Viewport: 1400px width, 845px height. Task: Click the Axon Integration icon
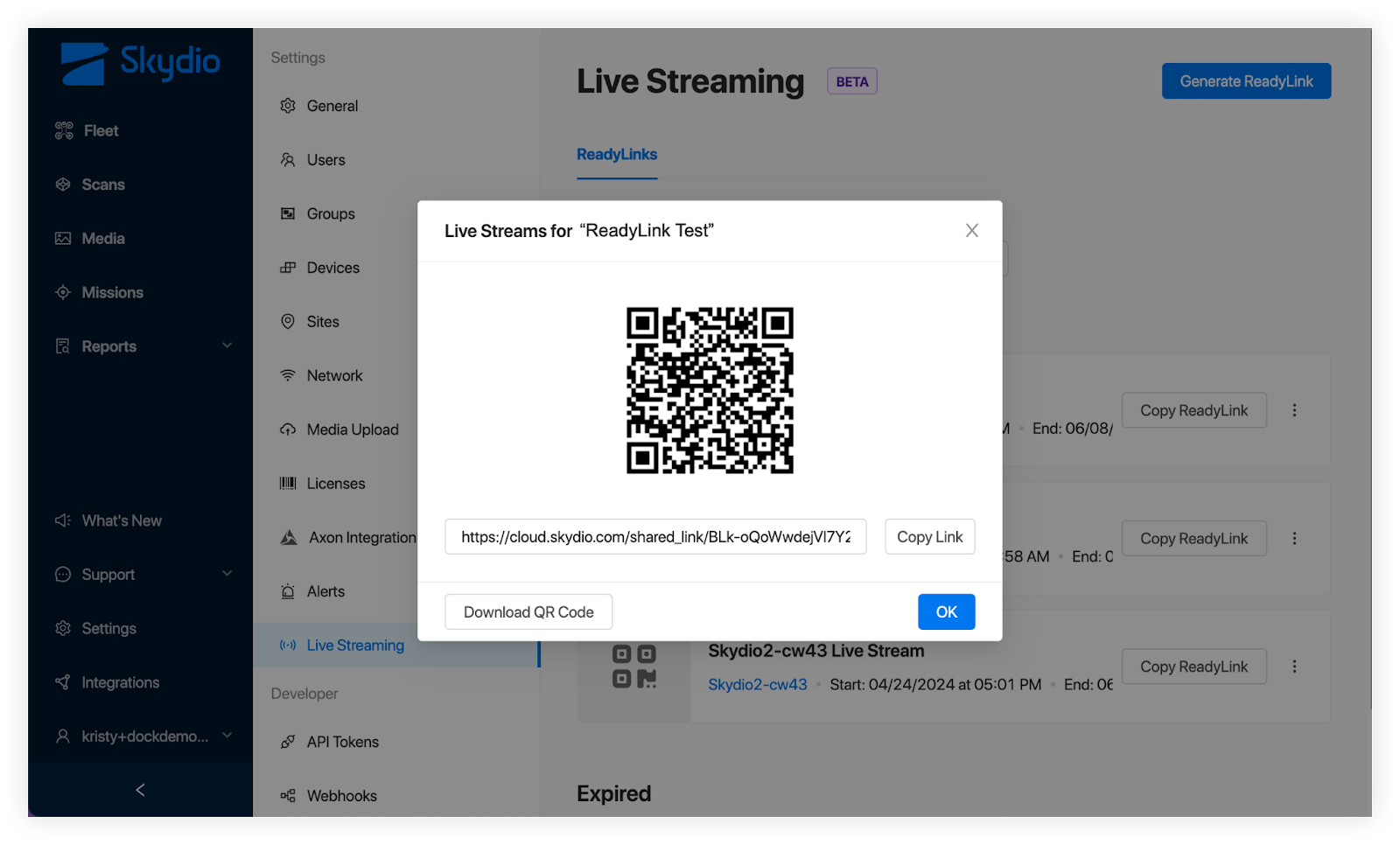289,538
